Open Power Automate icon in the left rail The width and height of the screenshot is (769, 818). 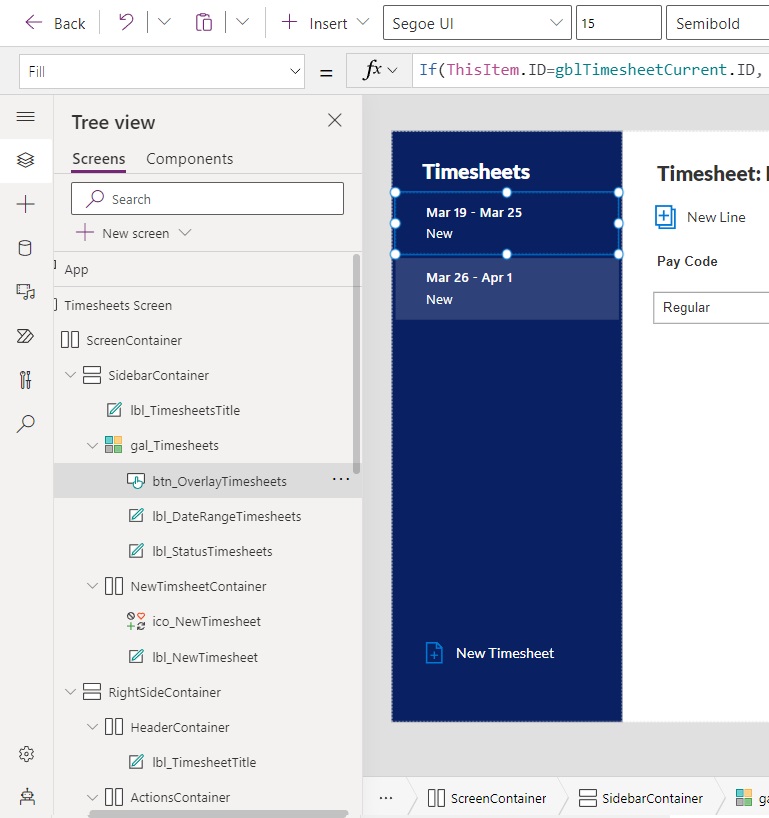pos(26,336)
